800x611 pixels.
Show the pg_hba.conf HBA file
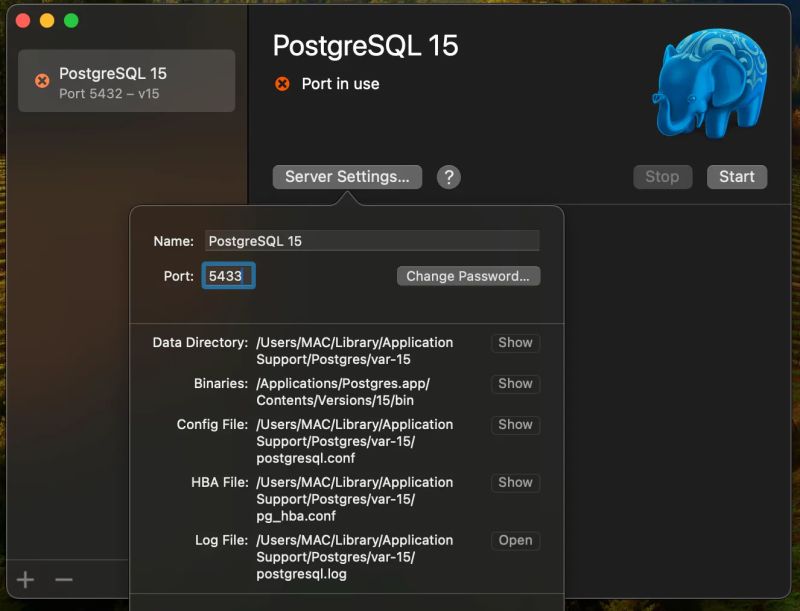click(514, 482)
